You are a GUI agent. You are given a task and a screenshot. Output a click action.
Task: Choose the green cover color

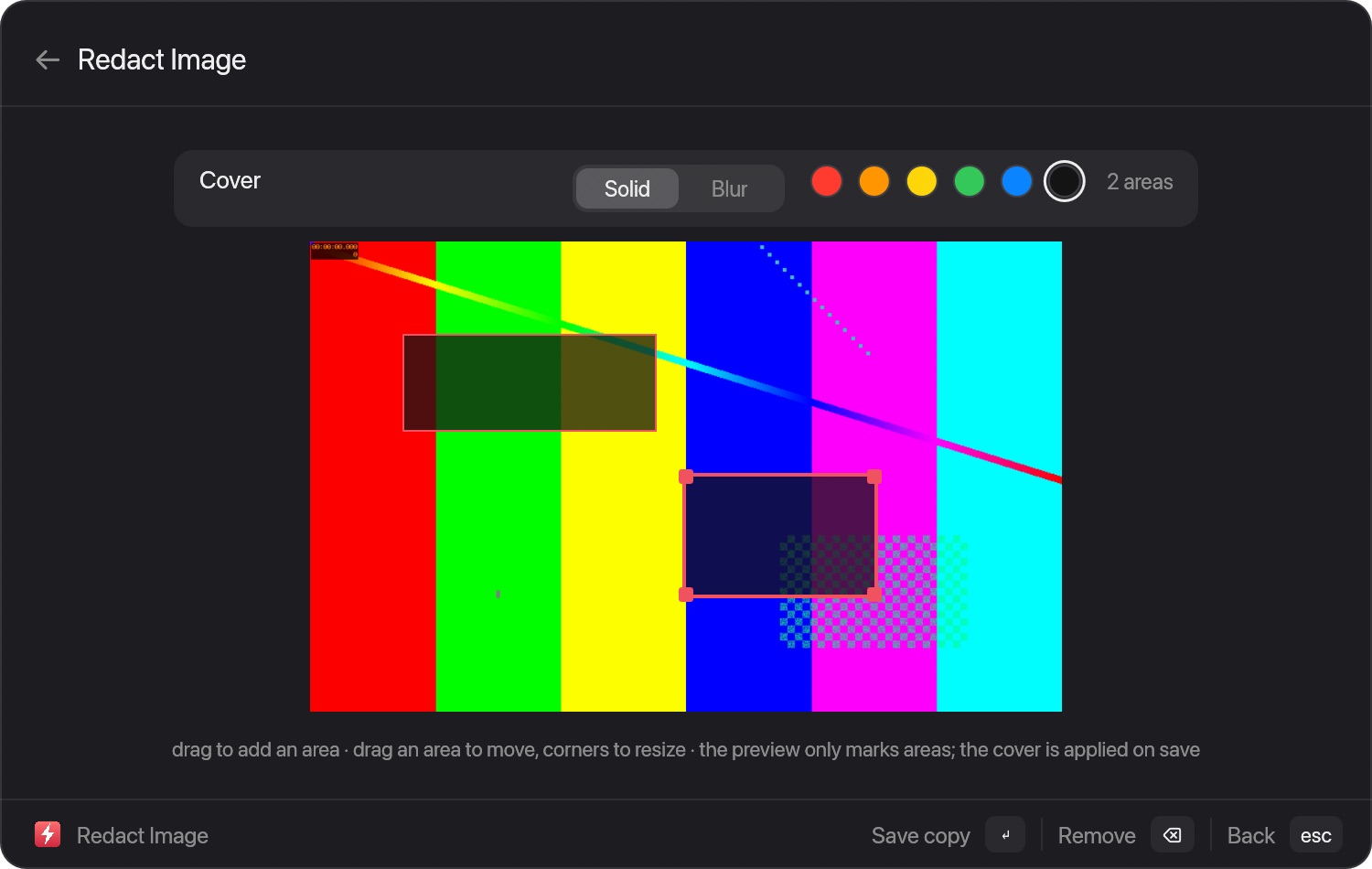point(970,181)
